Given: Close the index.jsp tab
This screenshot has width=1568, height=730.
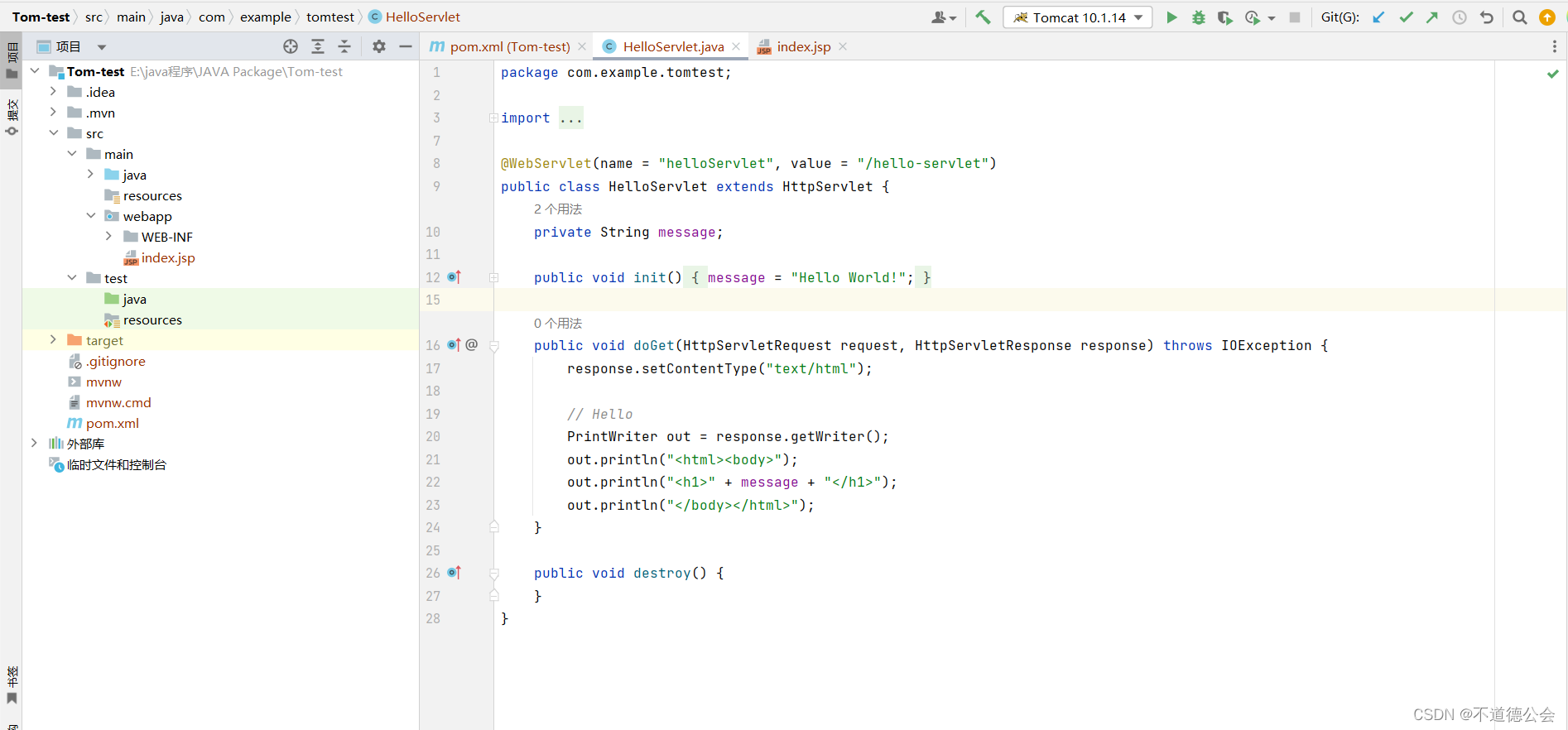Looking at the screenshot, I should pos(843,47).
